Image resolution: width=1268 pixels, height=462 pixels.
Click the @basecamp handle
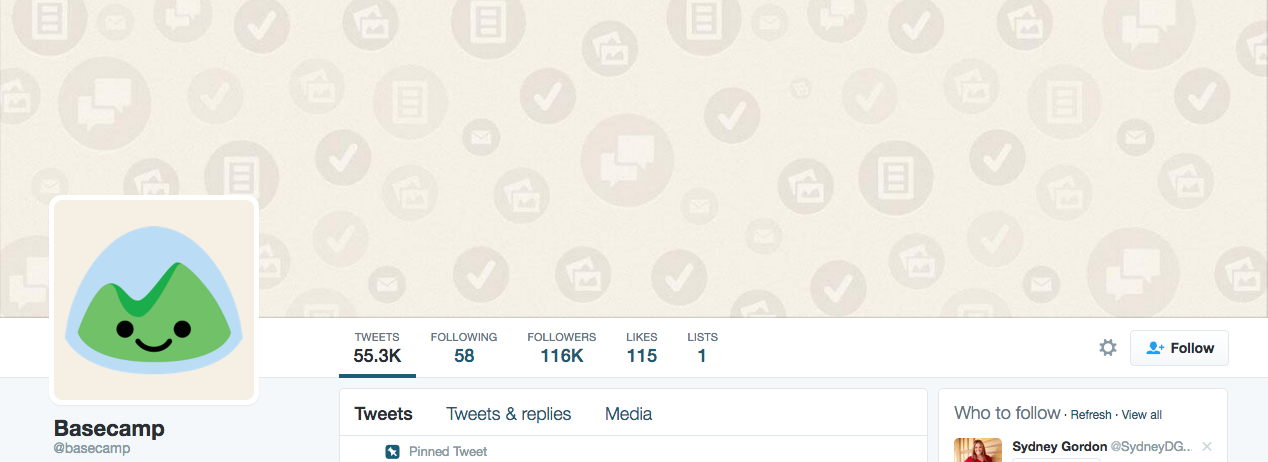pos(92,449)
